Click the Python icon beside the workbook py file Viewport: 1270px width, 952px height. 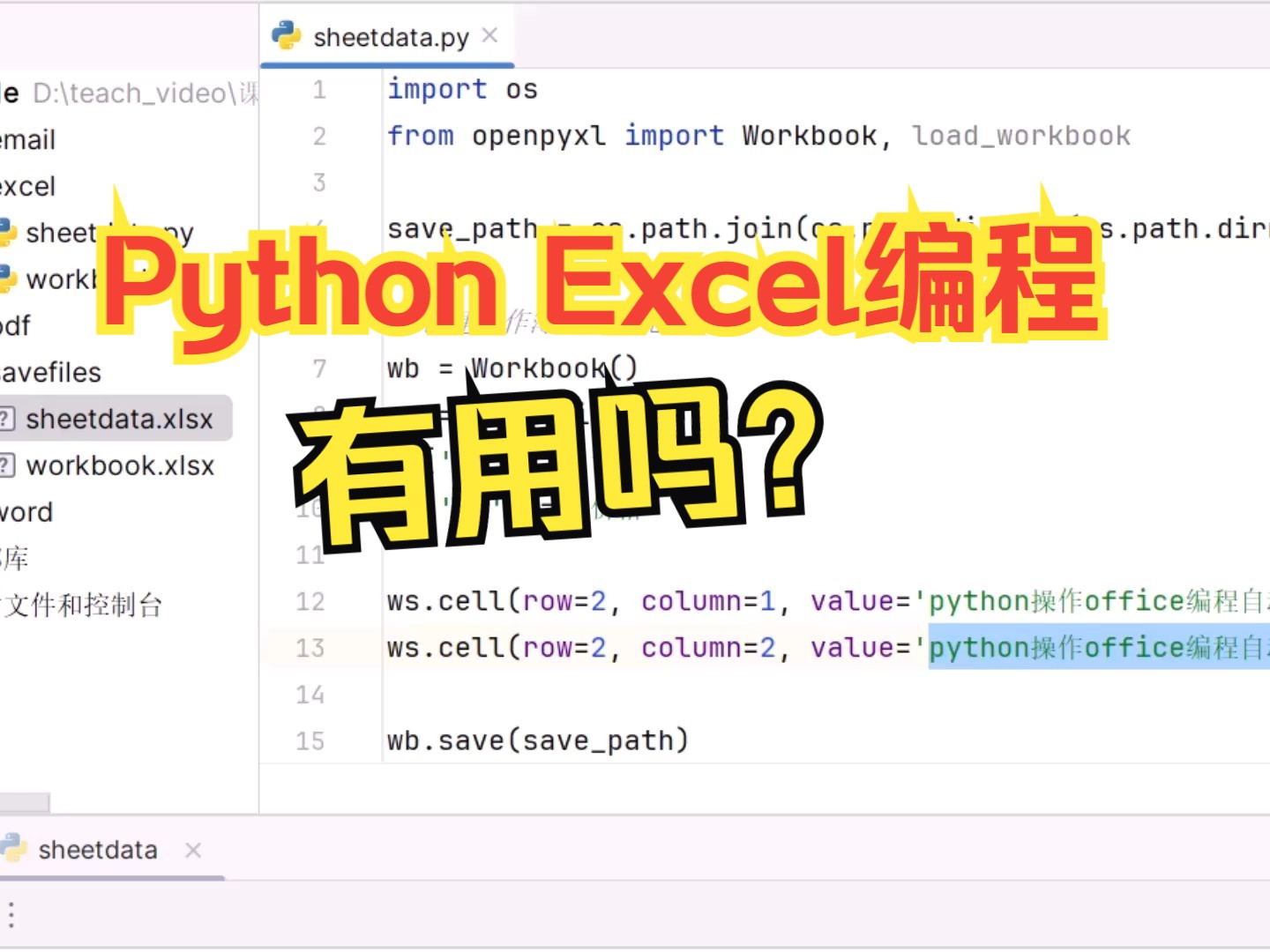click(x=8, y=279)
